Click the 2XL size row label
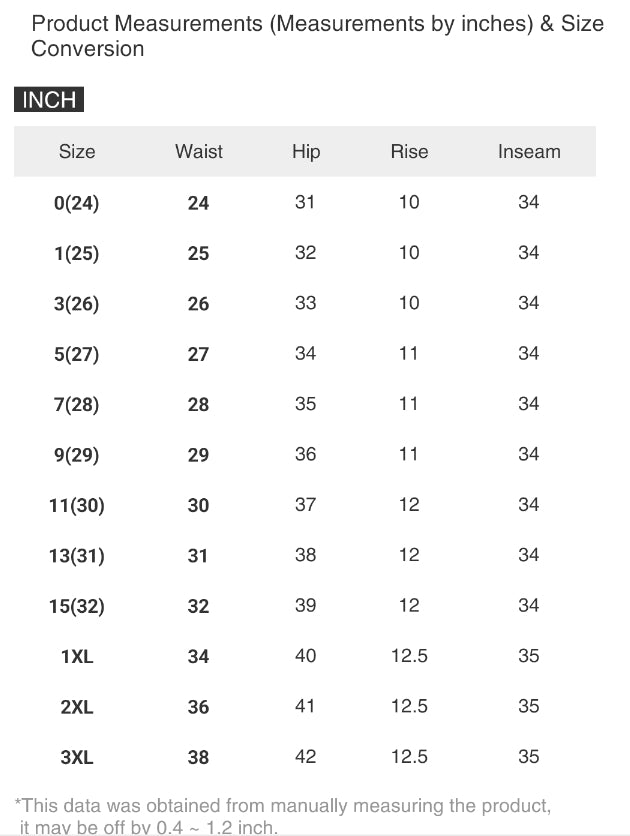Screen dimensions: 630x836 click(x=77, y=707)
